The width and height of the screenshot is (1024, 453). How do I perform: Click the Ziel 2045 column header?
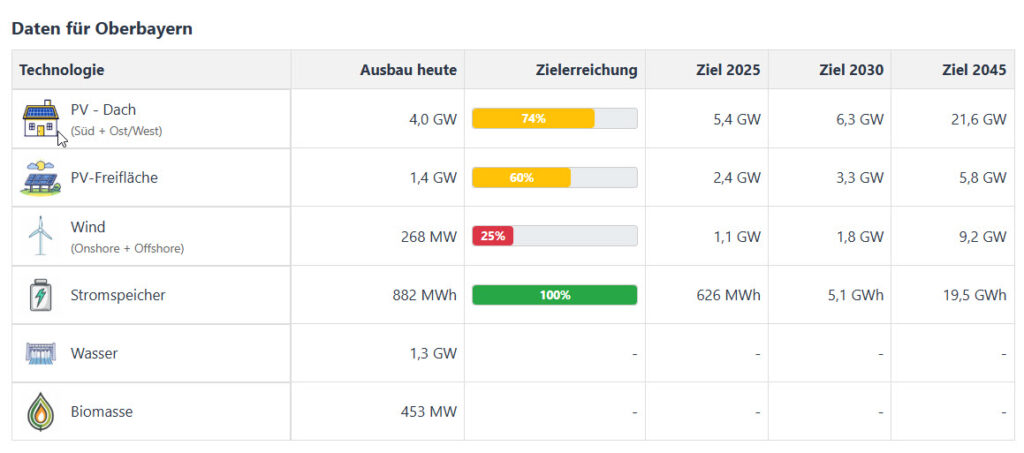coord(974,70)
